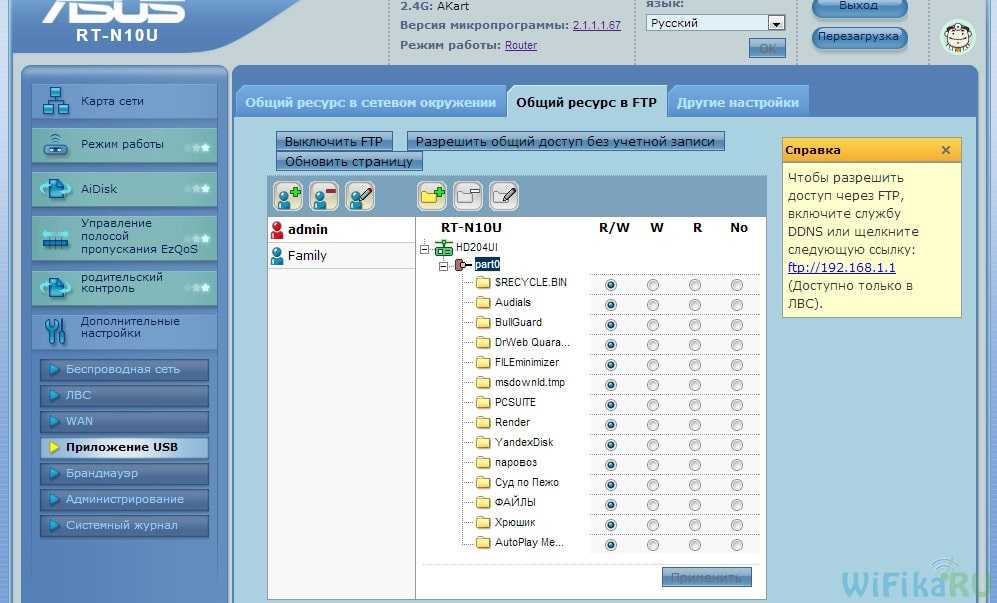
Task: Click firmware version 2.1.1.1.67 link
Action: coord(596,25)
